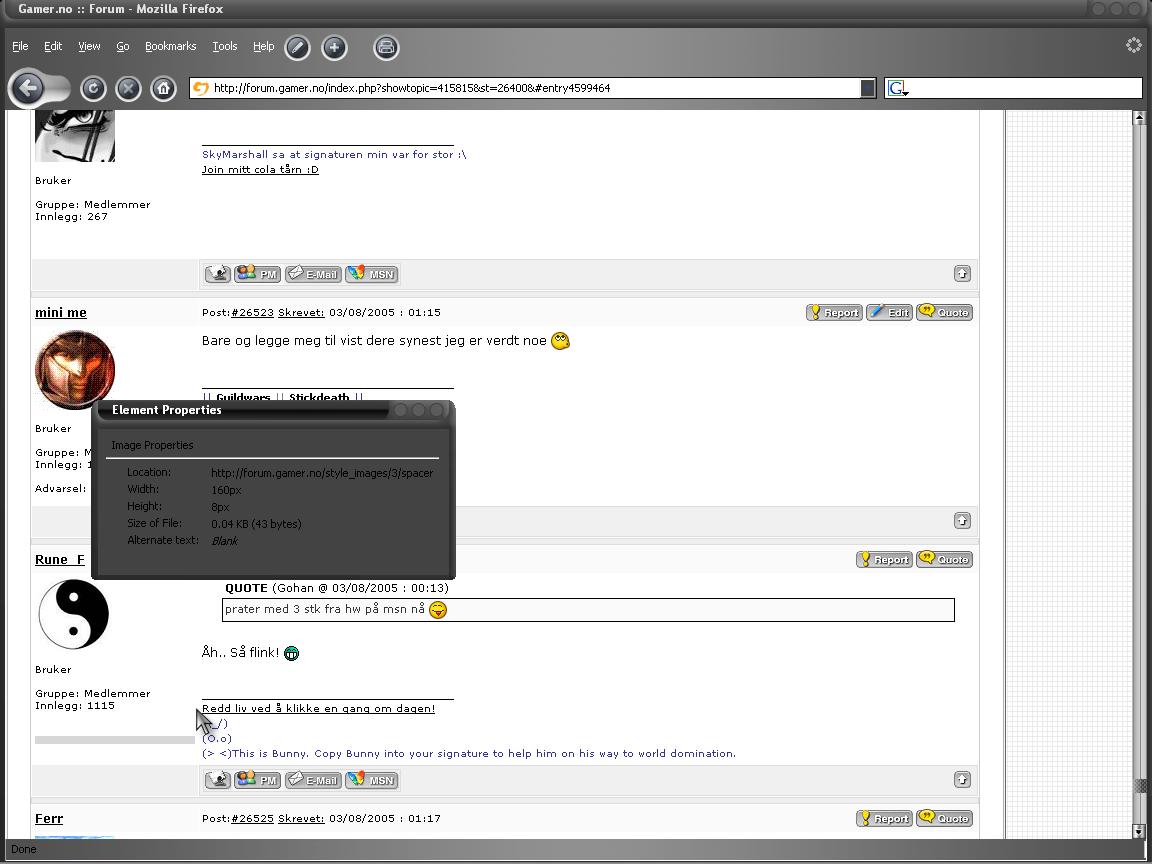Viewport: 1155px width, 864px height.
Task: Open the Go menu
Action: [123, 46]
